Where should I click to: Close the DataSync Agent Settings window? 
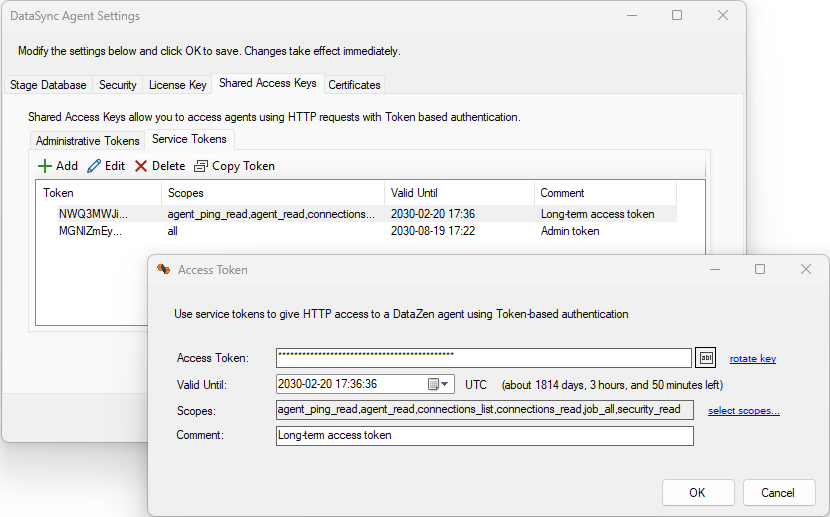point(723,15)
